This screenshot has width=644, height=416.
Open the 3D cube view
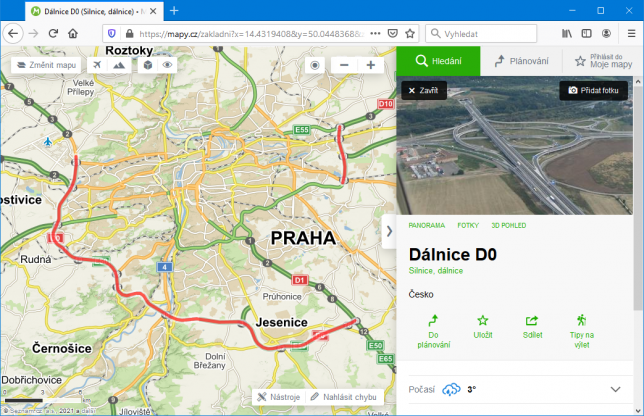(x=146, y=65)
